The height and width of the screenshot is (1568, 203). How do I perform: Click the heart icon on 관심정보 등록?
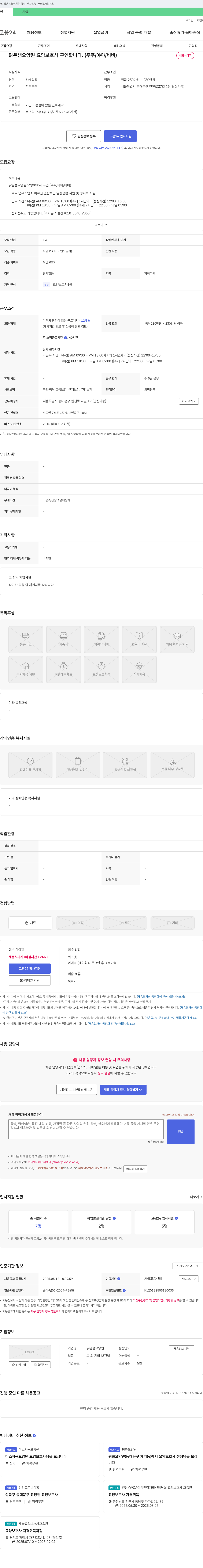(74, 136)
